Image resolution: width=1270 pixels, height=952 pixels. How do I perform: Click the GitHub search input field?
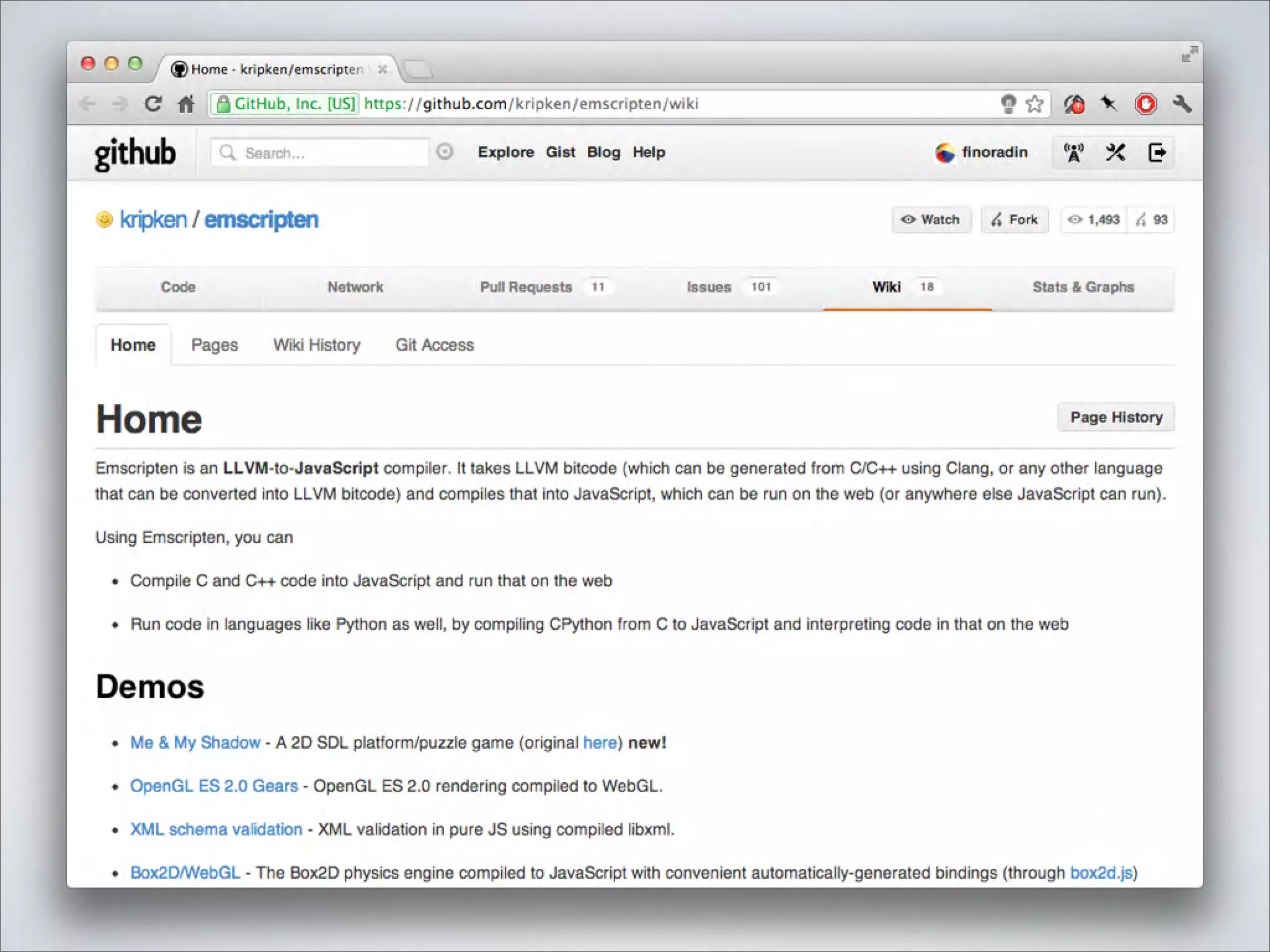[329, 152]
